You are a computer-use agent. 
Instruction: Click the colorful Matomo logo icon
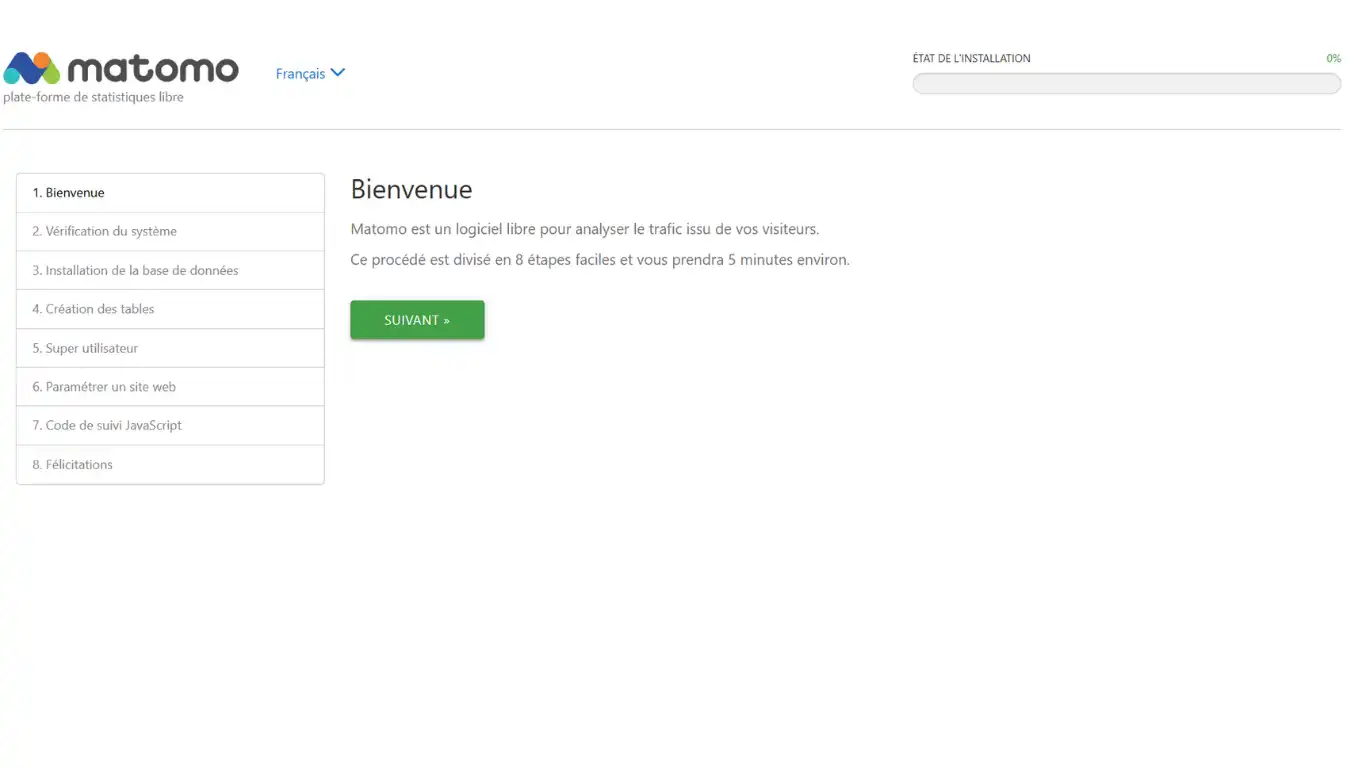(x=32, y=69)
